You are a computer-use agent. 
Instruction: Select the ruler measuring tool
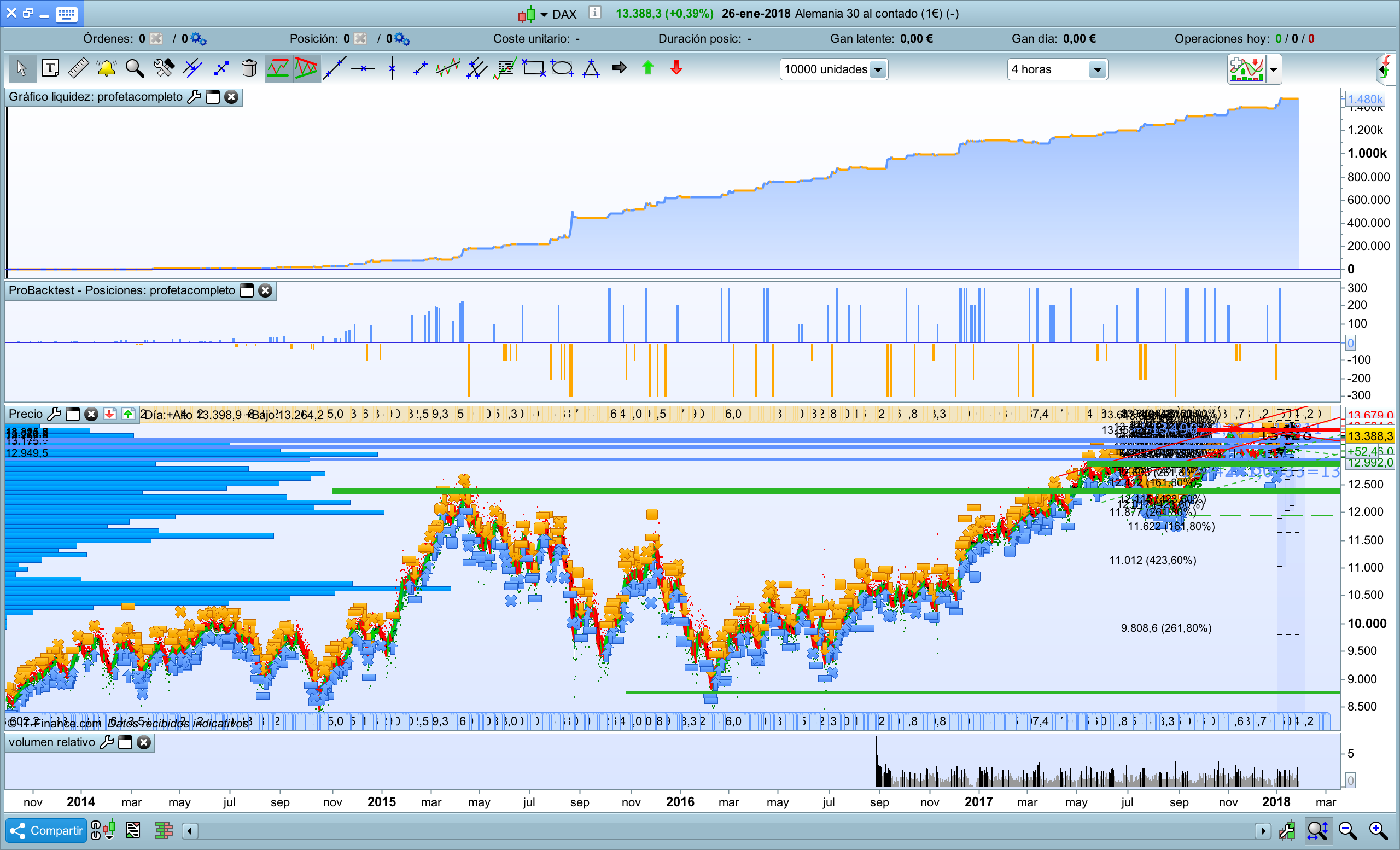[x=78, y=69]
